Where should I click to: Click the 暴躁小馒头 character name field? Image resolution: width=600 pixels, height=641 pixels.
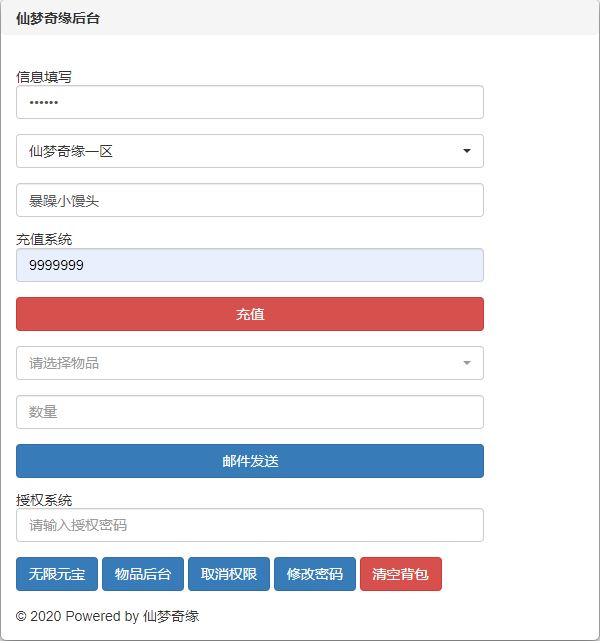click(249, 200)
